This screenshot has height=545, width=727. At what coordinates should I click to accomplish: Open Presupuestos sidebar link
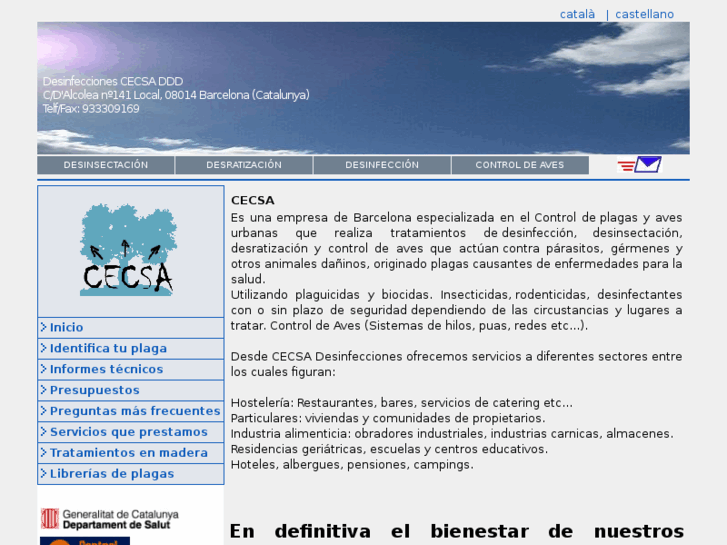point(95,390)
